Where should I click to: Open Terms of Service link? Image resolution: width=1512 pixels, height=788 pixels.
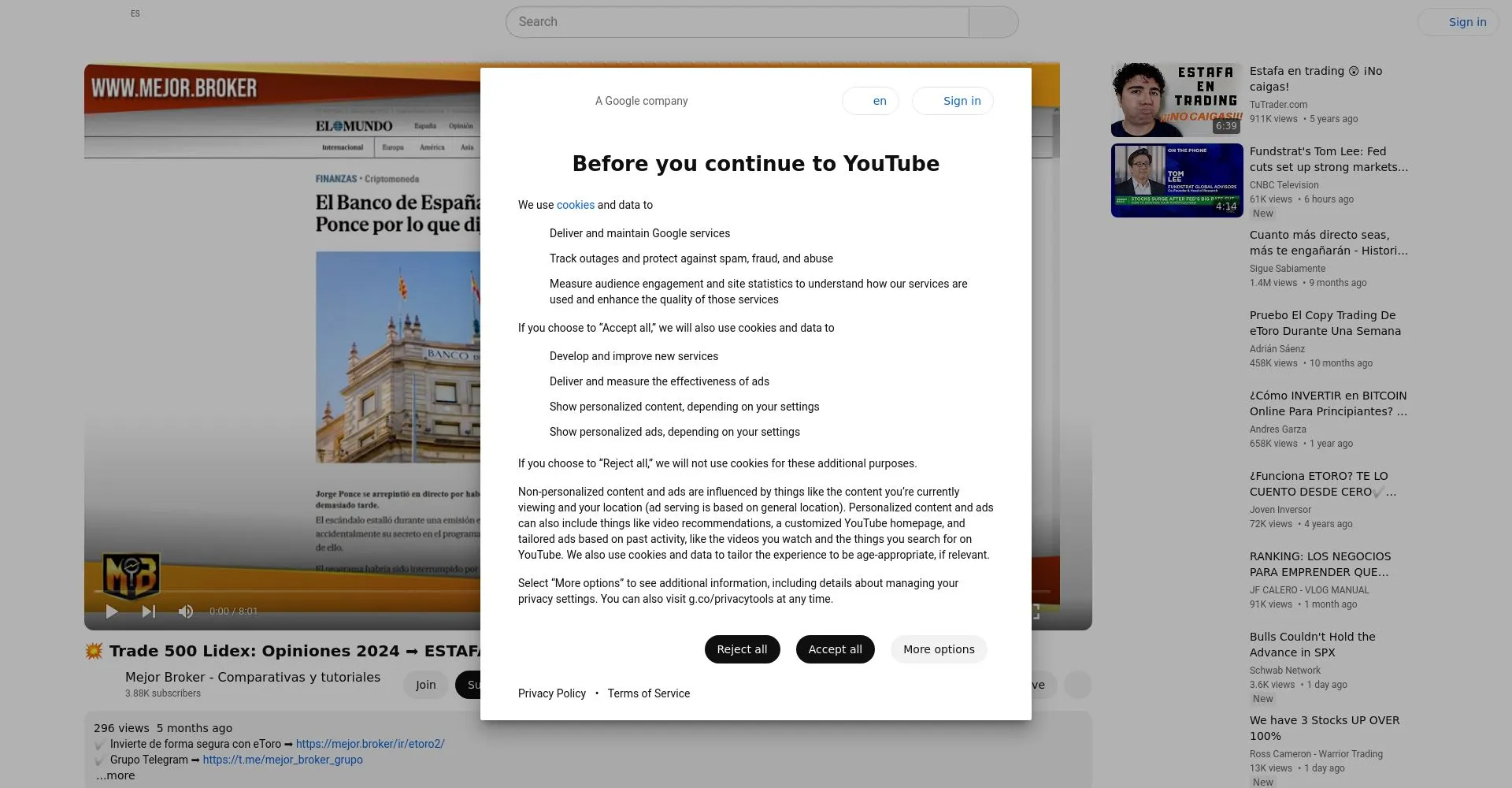tap(648, 693)
